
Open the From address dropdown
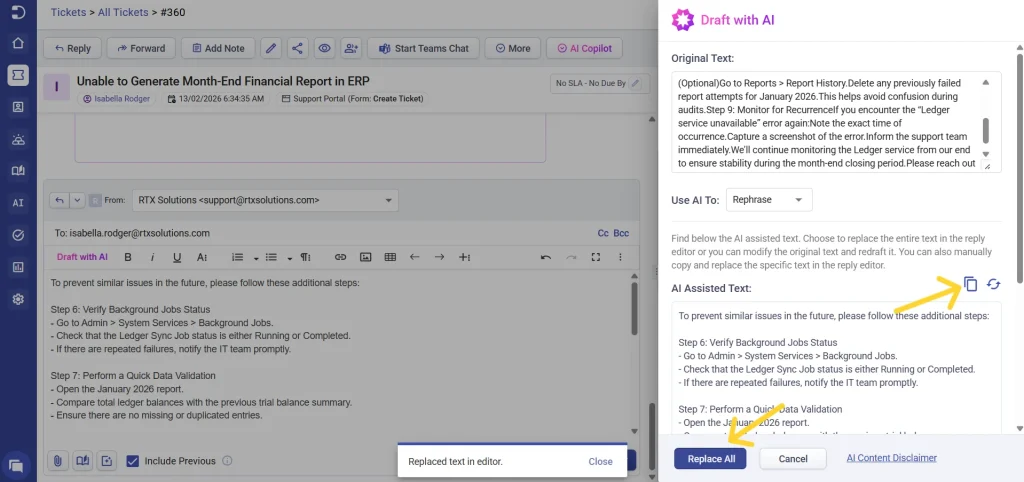(265, 200)
